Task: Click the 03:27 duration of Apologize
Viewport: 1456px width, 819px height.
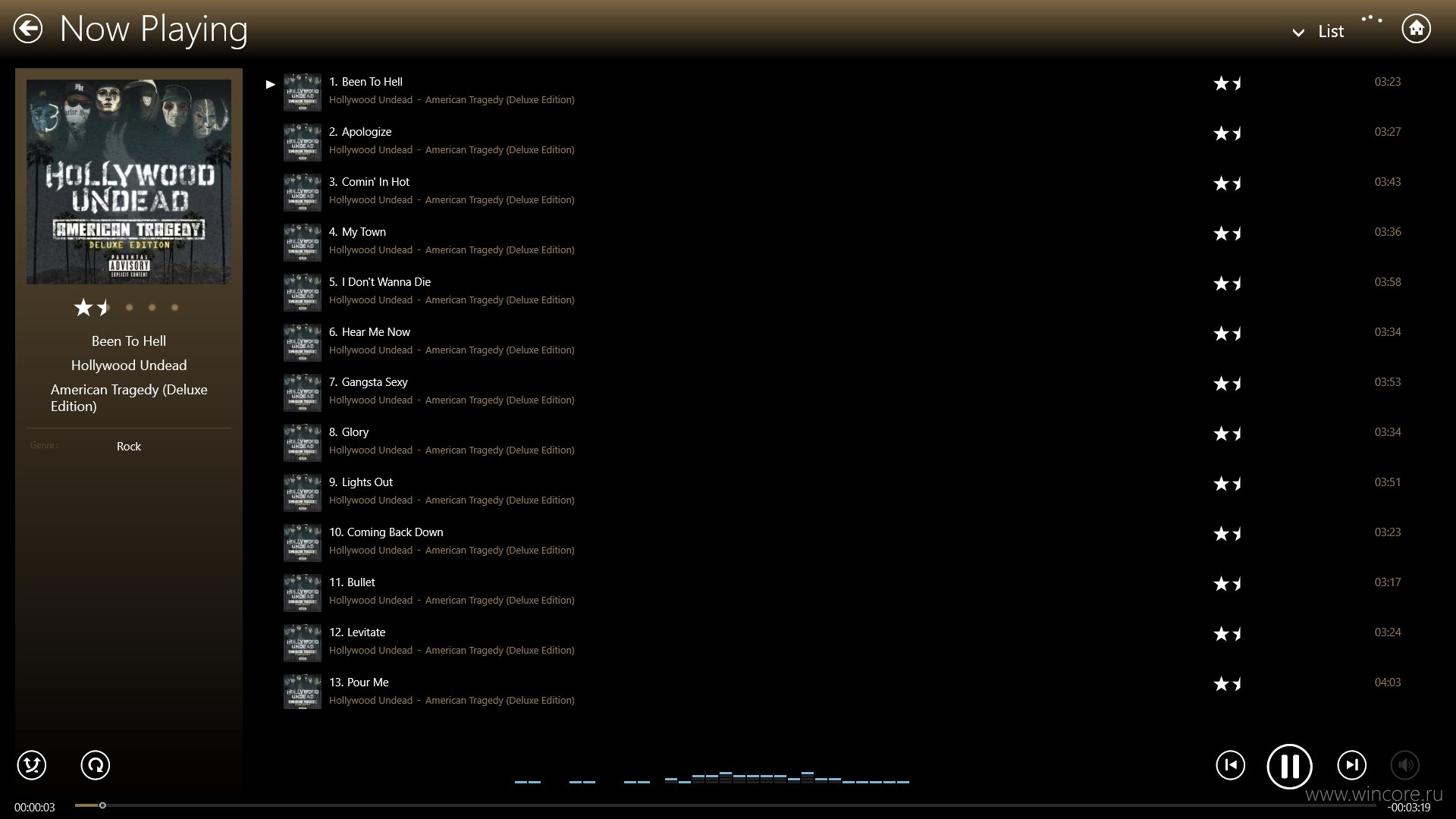Action: coord(1388,132)
